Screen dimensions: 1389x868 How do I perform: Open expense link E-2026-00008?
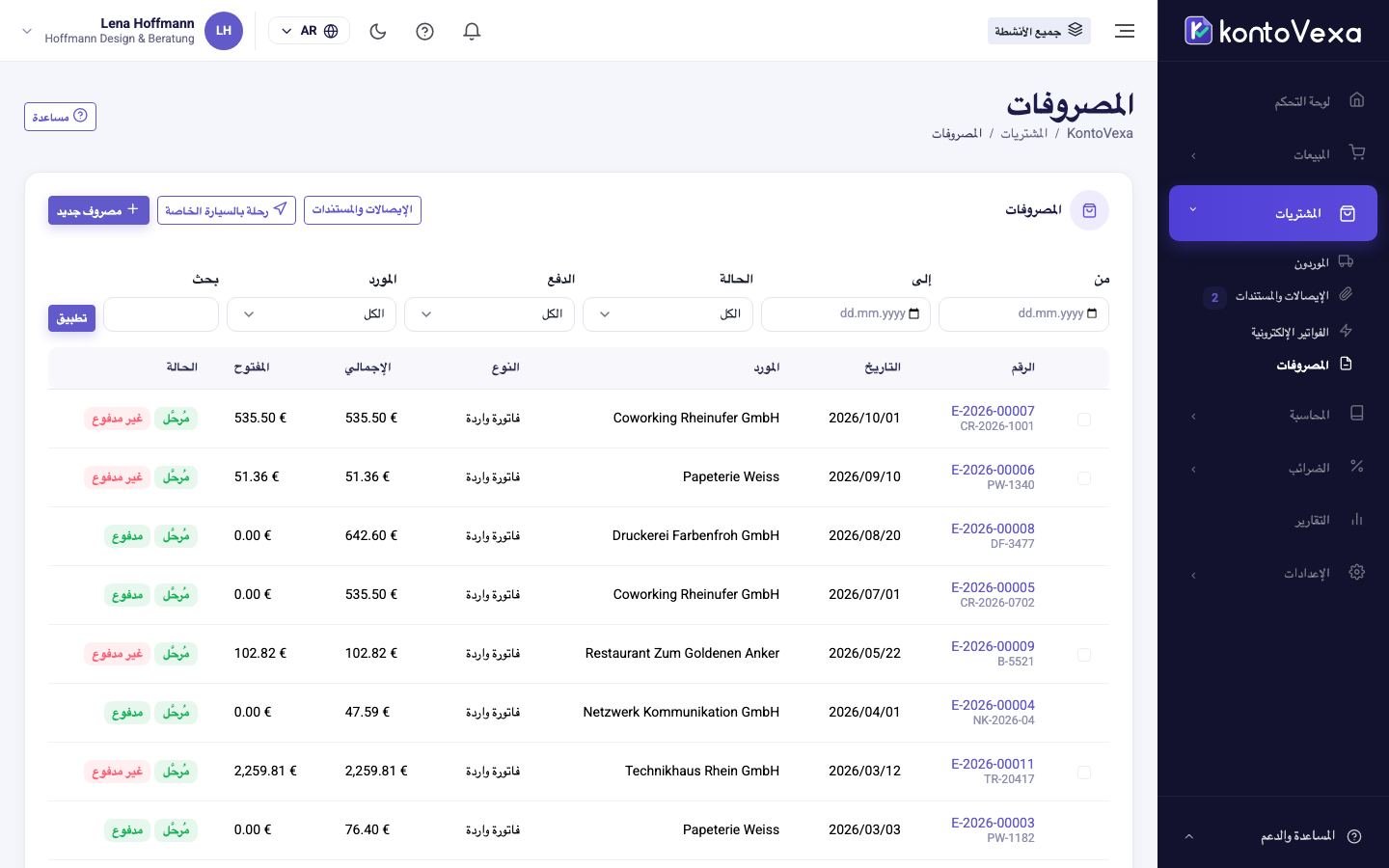(x=993, y=529)
